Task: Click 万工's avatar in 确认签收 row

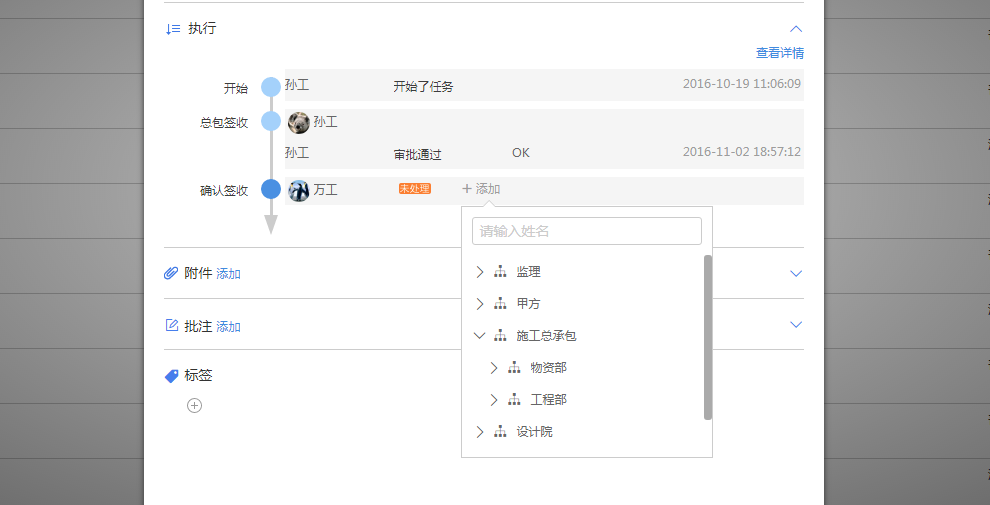Action: 298,190
